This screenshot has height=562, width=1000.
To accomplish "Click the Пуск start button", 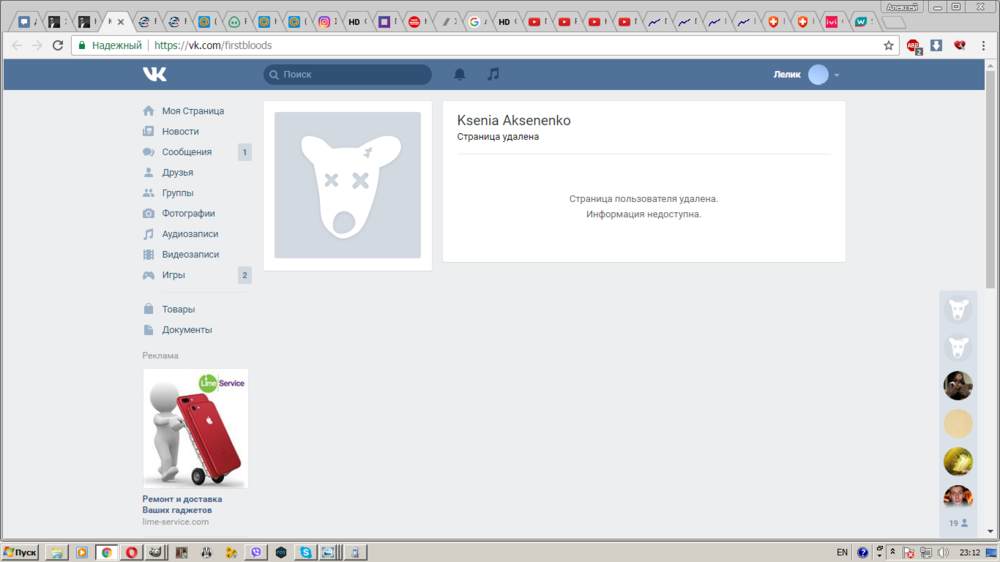I will (x=21, y=552).
